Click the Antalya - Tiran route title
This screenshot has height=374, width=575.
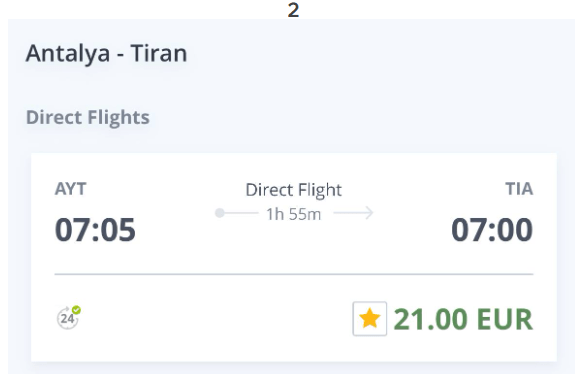106,54
